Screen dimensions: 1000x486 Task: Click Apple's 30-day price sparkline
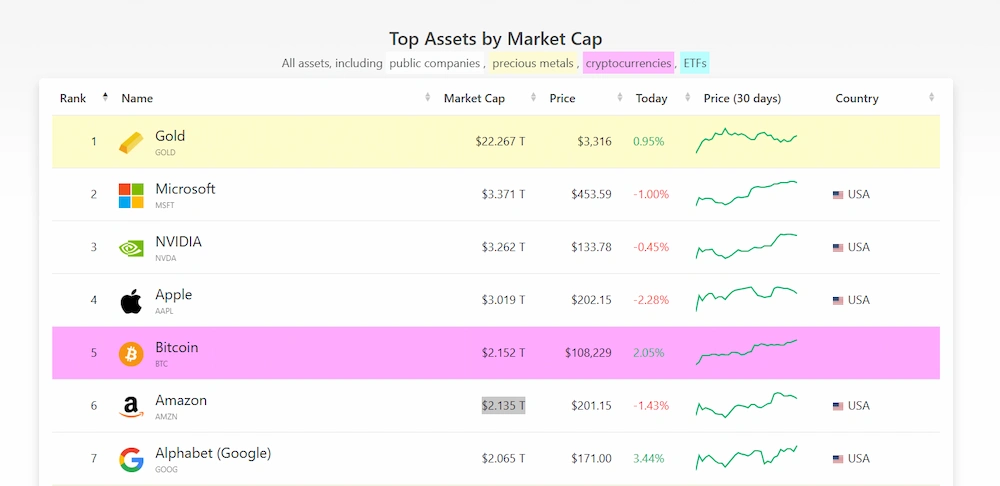[x=746, y=299]
